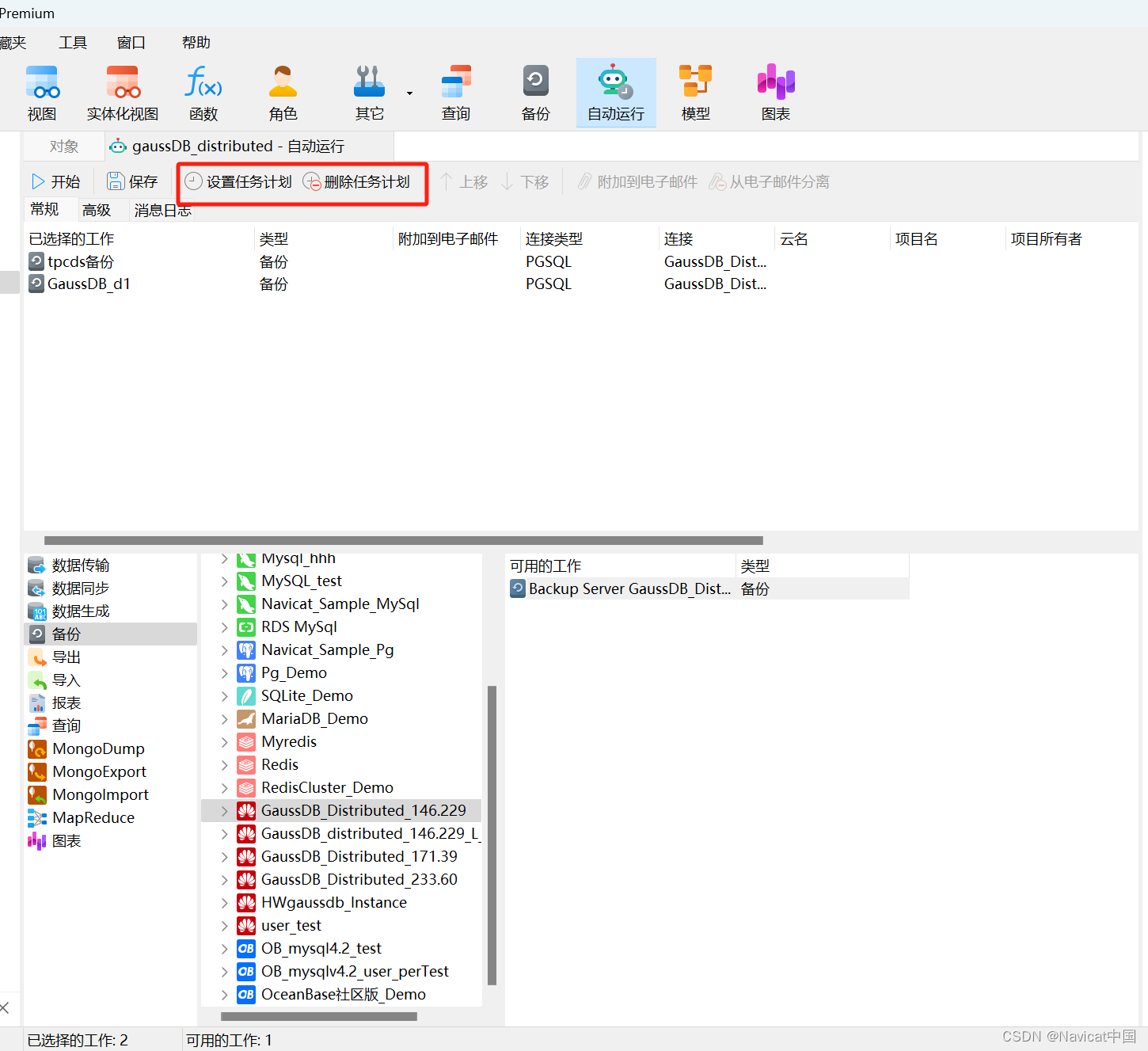Select MongoImport job type

click(111, 795)
